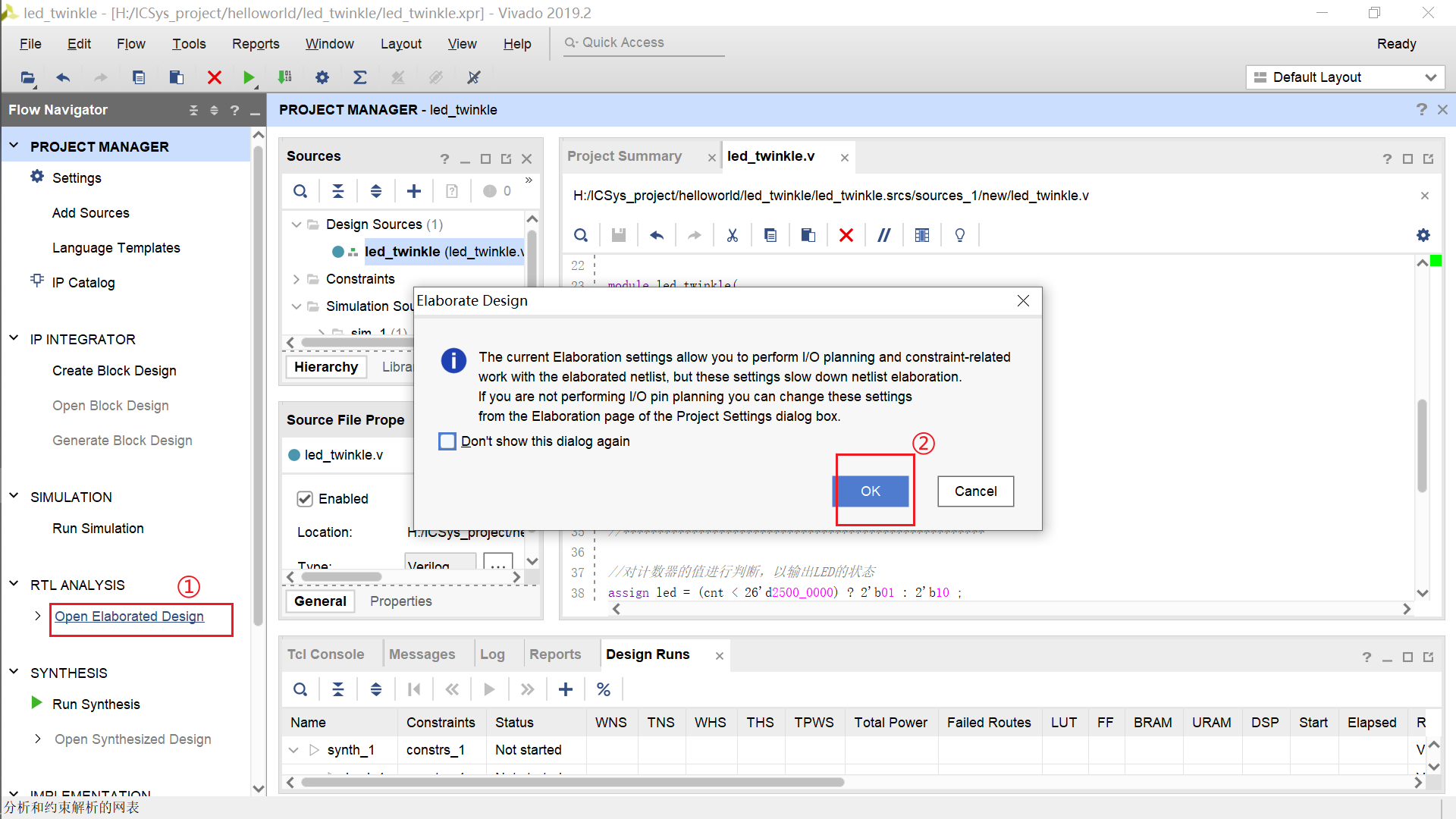
Task: Click the Sigma reports toolbar icon
Action: tap(360, 77)
